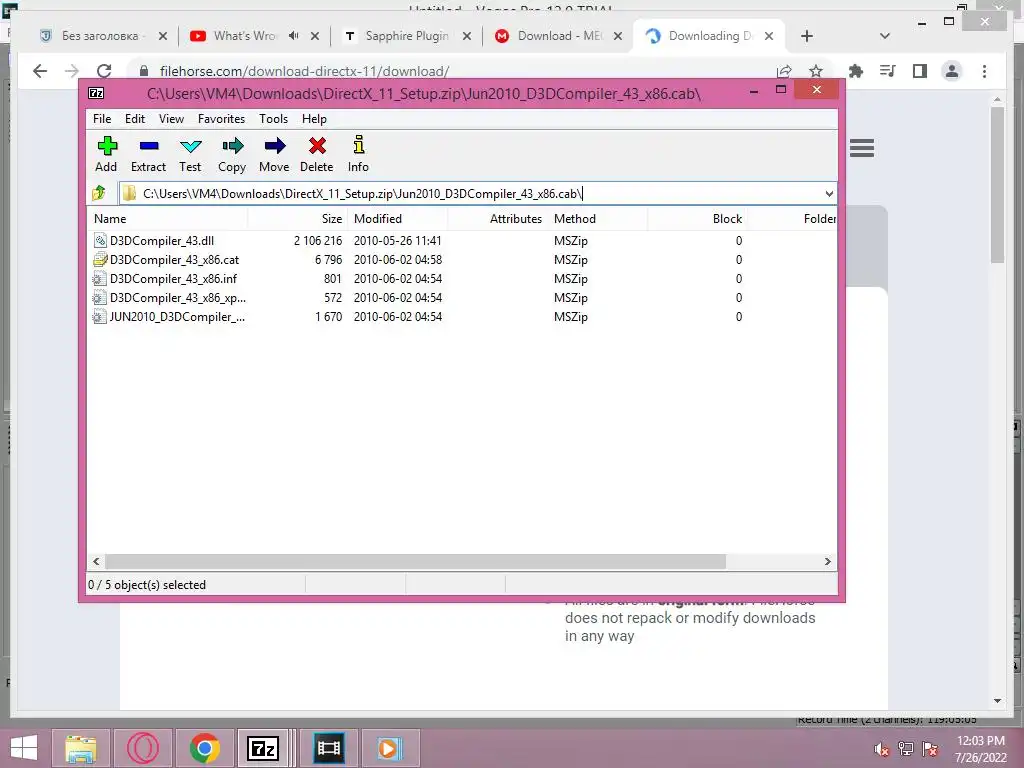Switch to the Sapphire Plugin tab

point(407,36)
